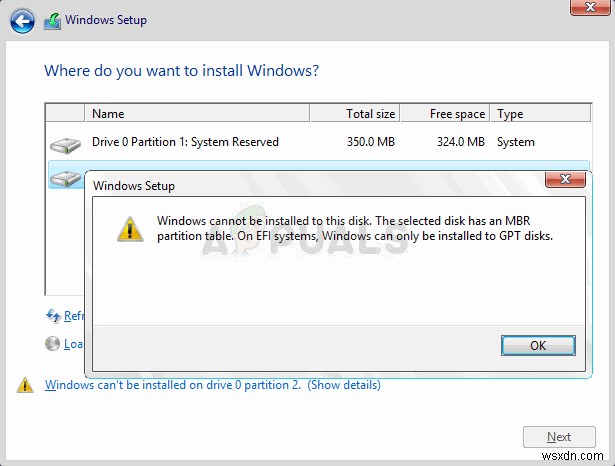615x466 pixels.
Task: Click the drive icon for Partition 1
Action: tap(66, 145)
